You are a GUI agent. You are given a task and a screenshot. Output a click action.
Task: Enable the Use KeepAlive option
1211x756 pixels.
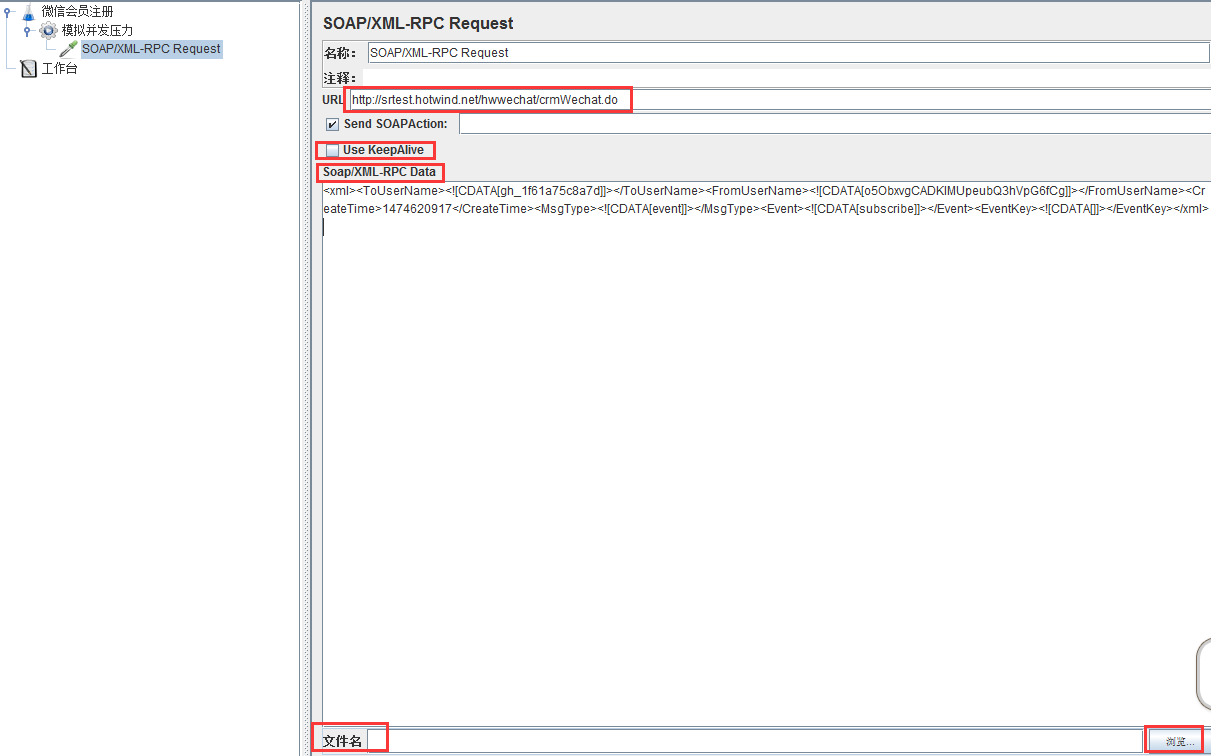coord(331,149)
